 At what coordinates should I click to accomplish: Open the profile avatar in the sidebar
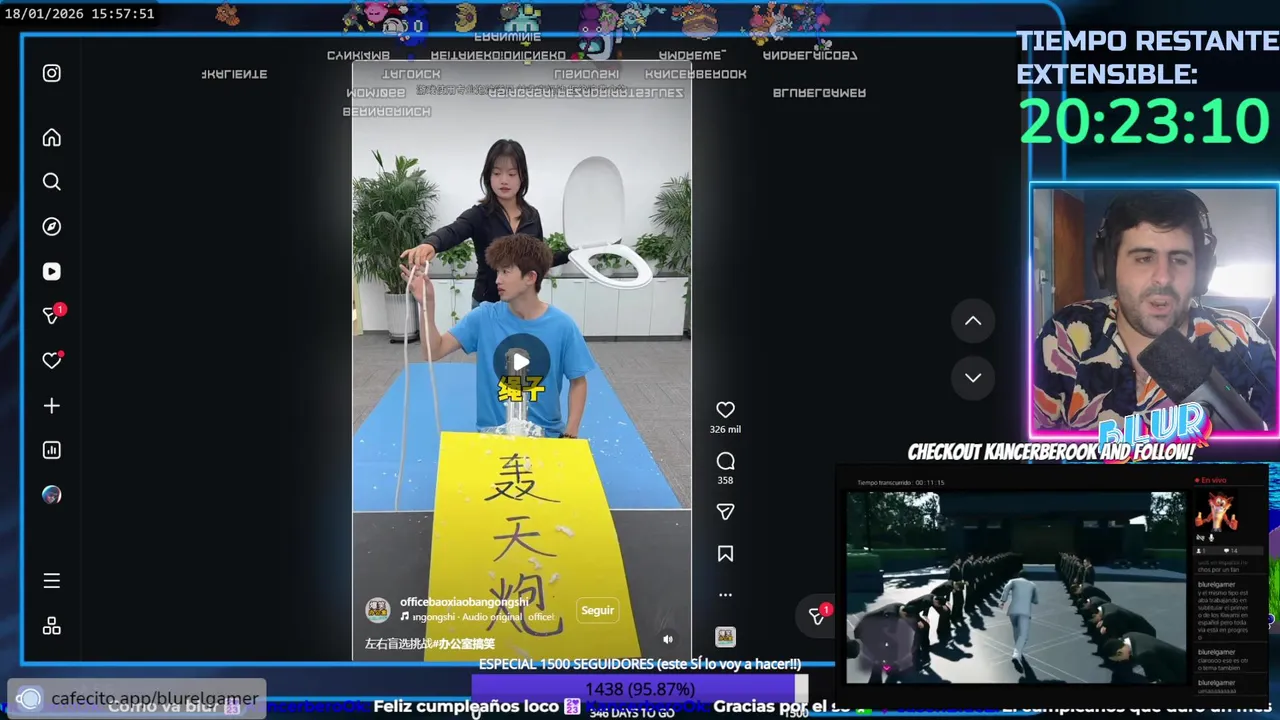coord(52,495)
